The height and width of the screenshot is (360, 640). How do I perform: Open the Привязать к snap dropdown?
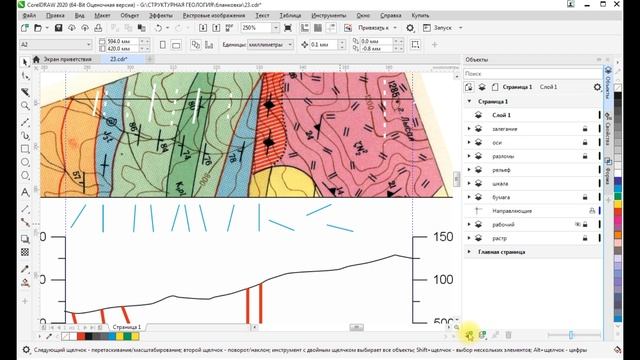(395, 28)
